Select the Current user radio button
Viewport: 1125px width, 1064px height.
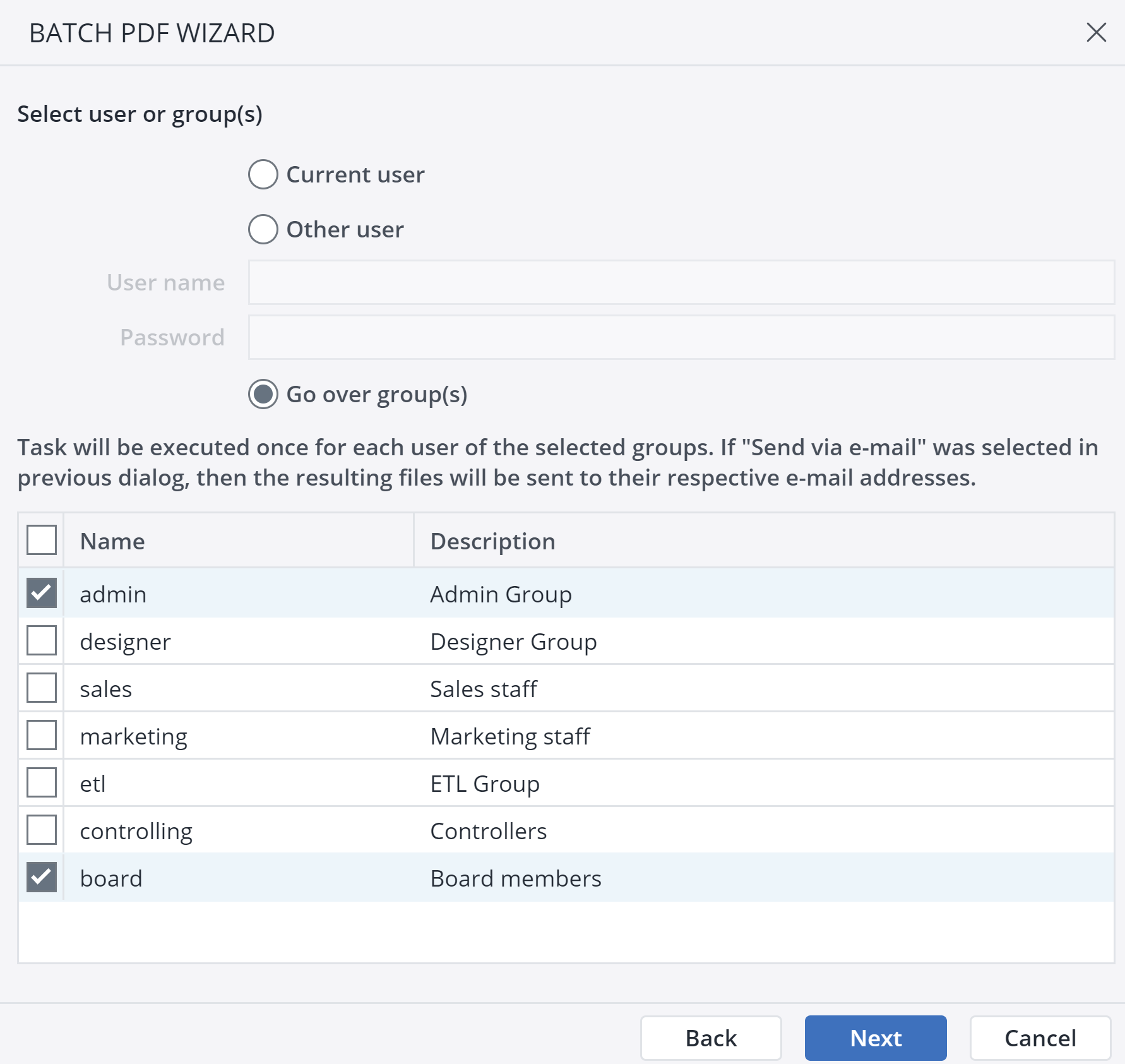tap(263, 174)
